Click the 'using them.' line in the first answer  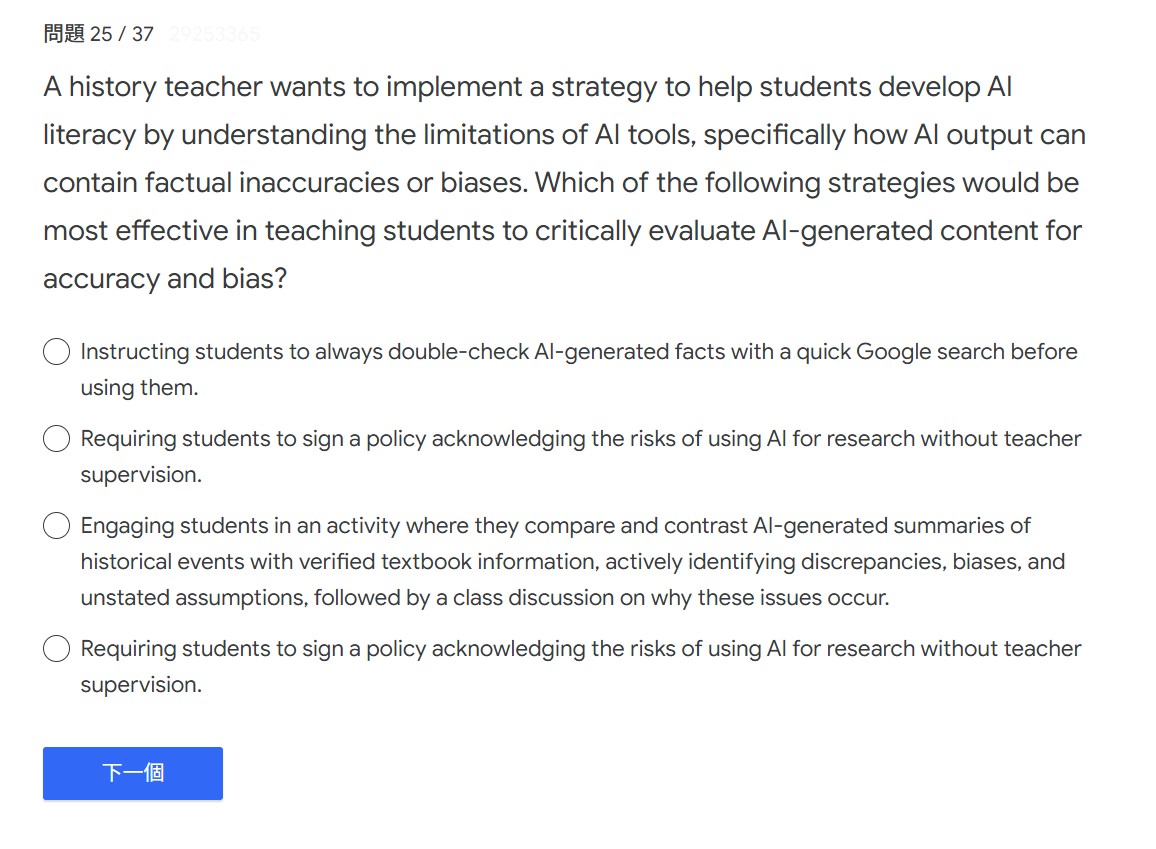click(x=139, y=388)
